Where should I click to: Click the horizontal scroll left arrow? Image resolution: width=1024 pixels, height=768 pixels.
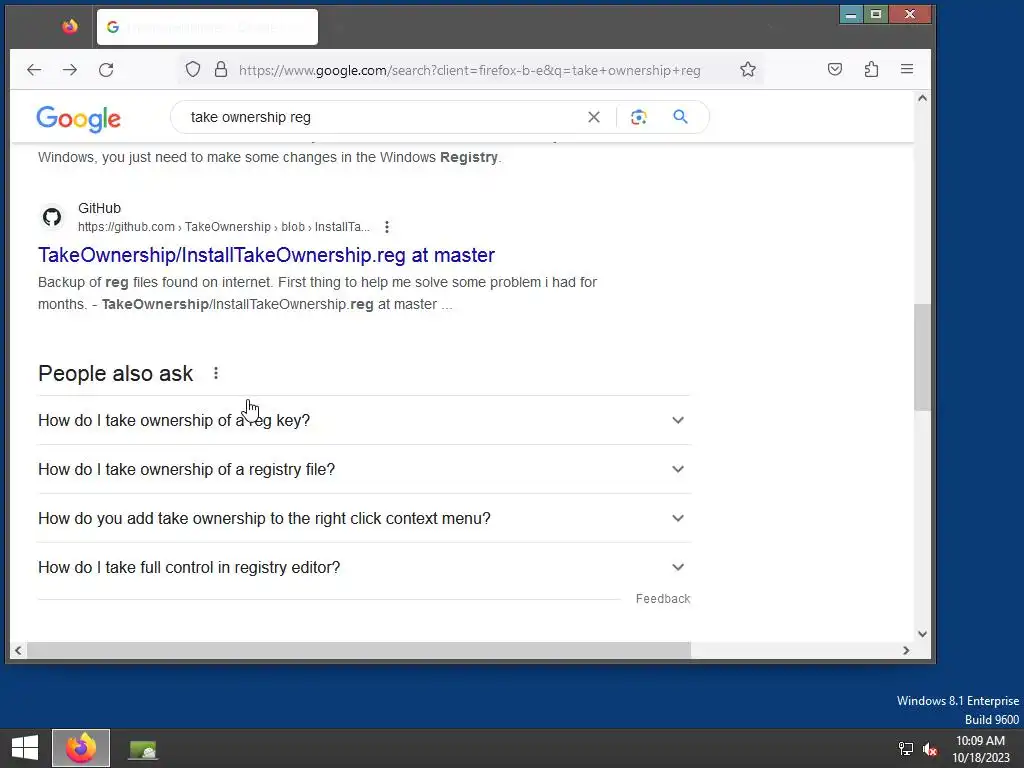coord(18,650)
